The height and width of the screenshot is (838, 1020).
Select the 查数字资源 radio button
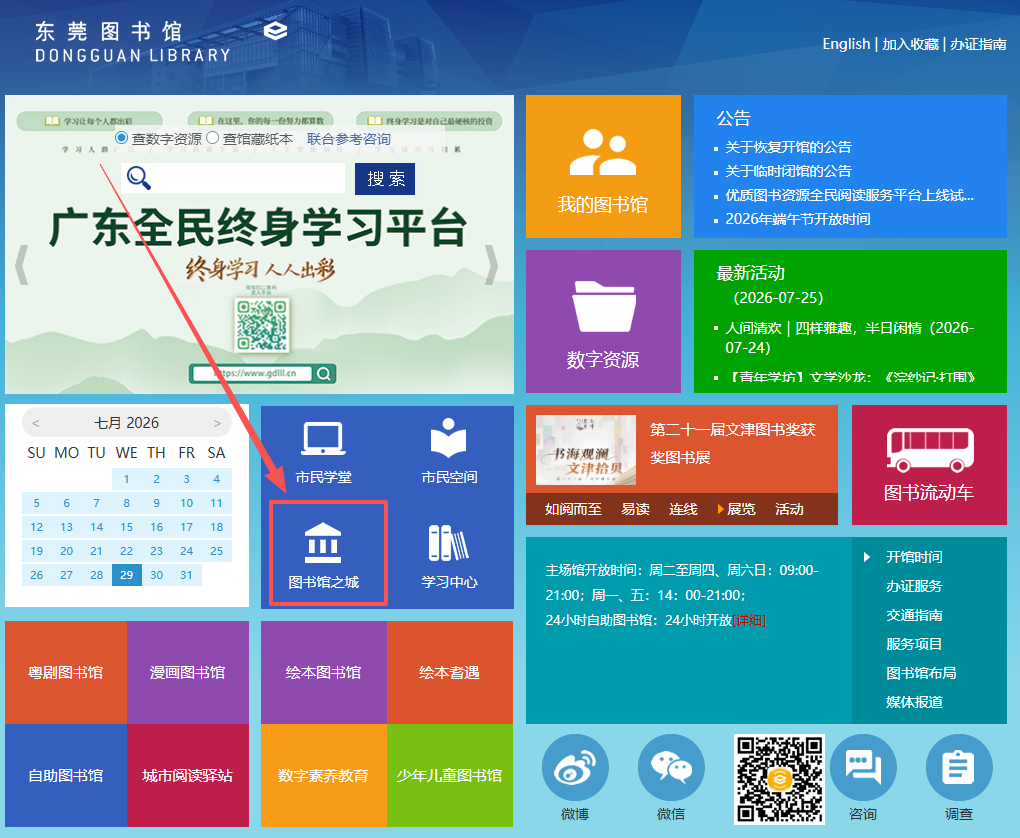click(121, 138)
